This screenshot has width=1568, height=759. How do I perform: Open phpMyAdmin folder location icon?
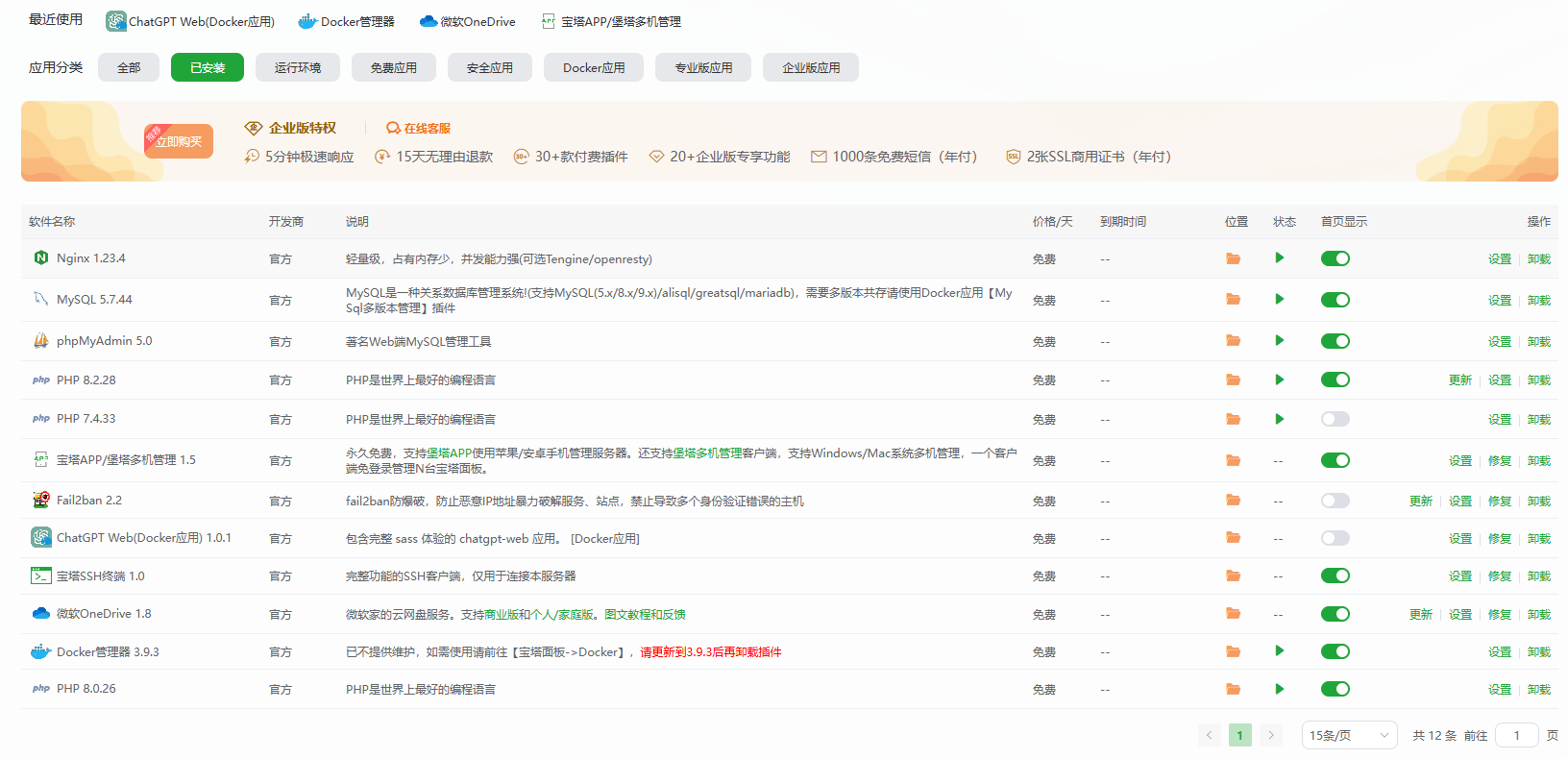click(x=1233, y=341)
